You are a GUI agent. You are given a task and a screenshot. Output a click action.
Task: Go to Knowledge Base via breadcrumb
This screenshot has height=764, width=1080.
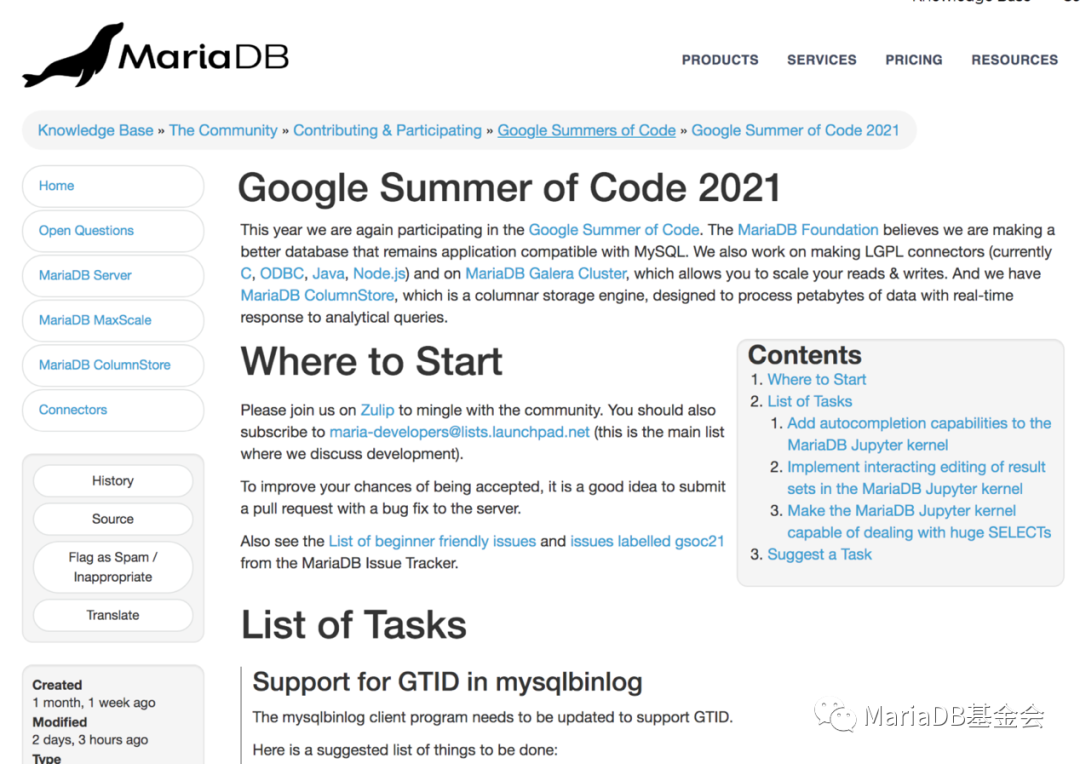(95, 130)
